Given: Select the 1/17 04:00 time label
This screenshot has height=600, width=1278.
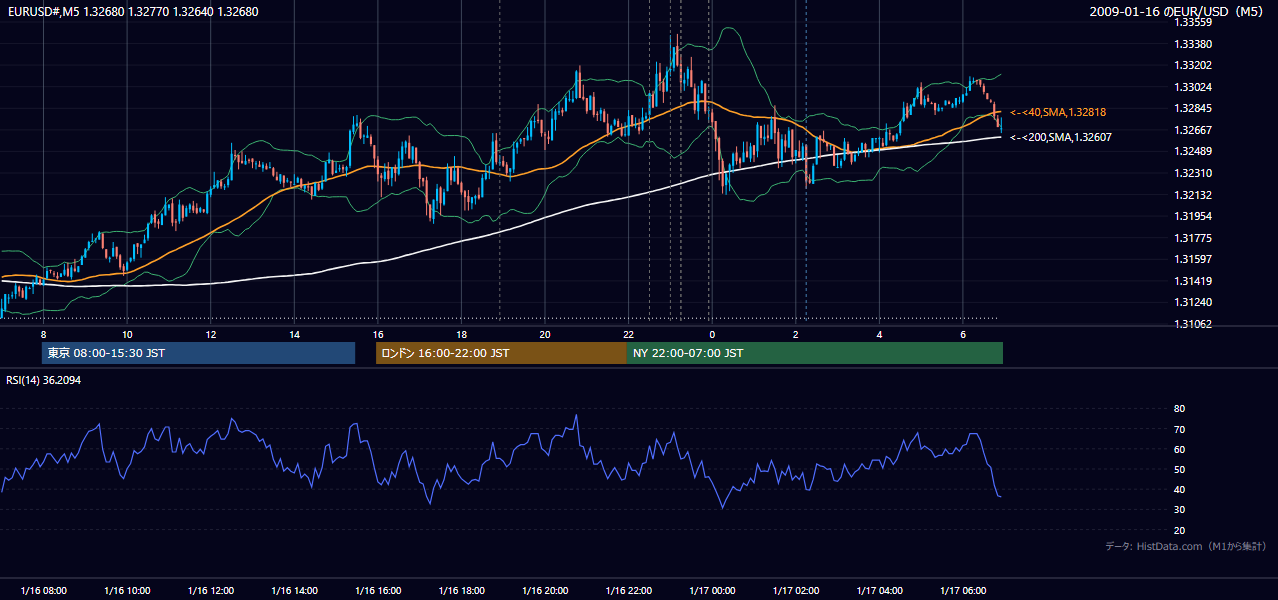Looking at the screenshot, I should (878, 591).
